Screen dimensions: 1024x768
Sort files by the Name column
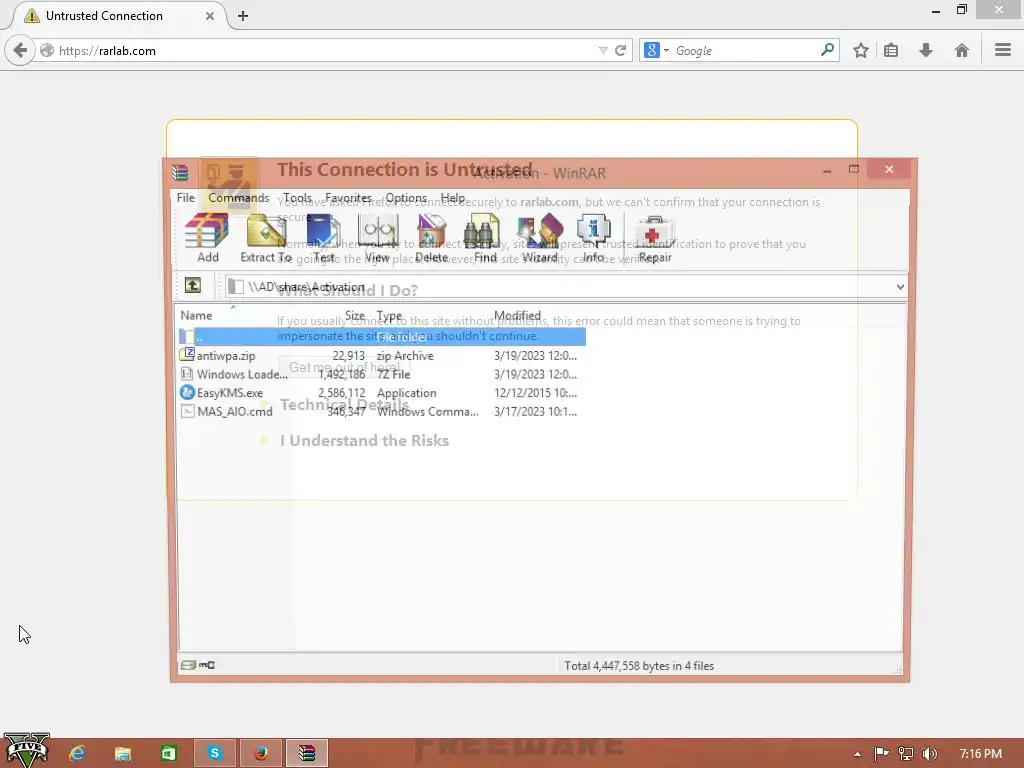[196, 315]
